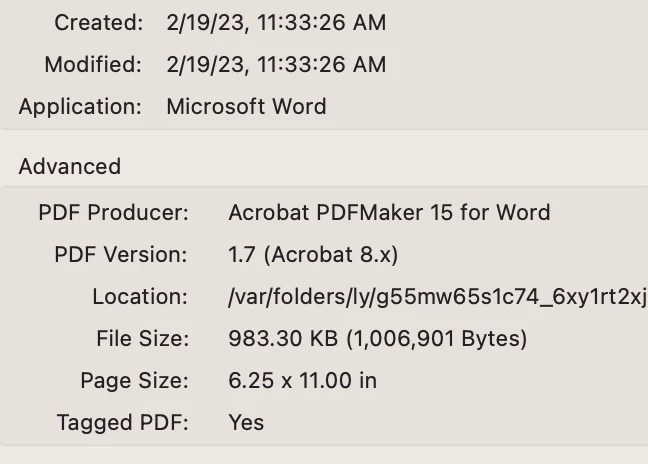Click the Location field label
This screenshot has height=464, width=648.
coord(139,297)
